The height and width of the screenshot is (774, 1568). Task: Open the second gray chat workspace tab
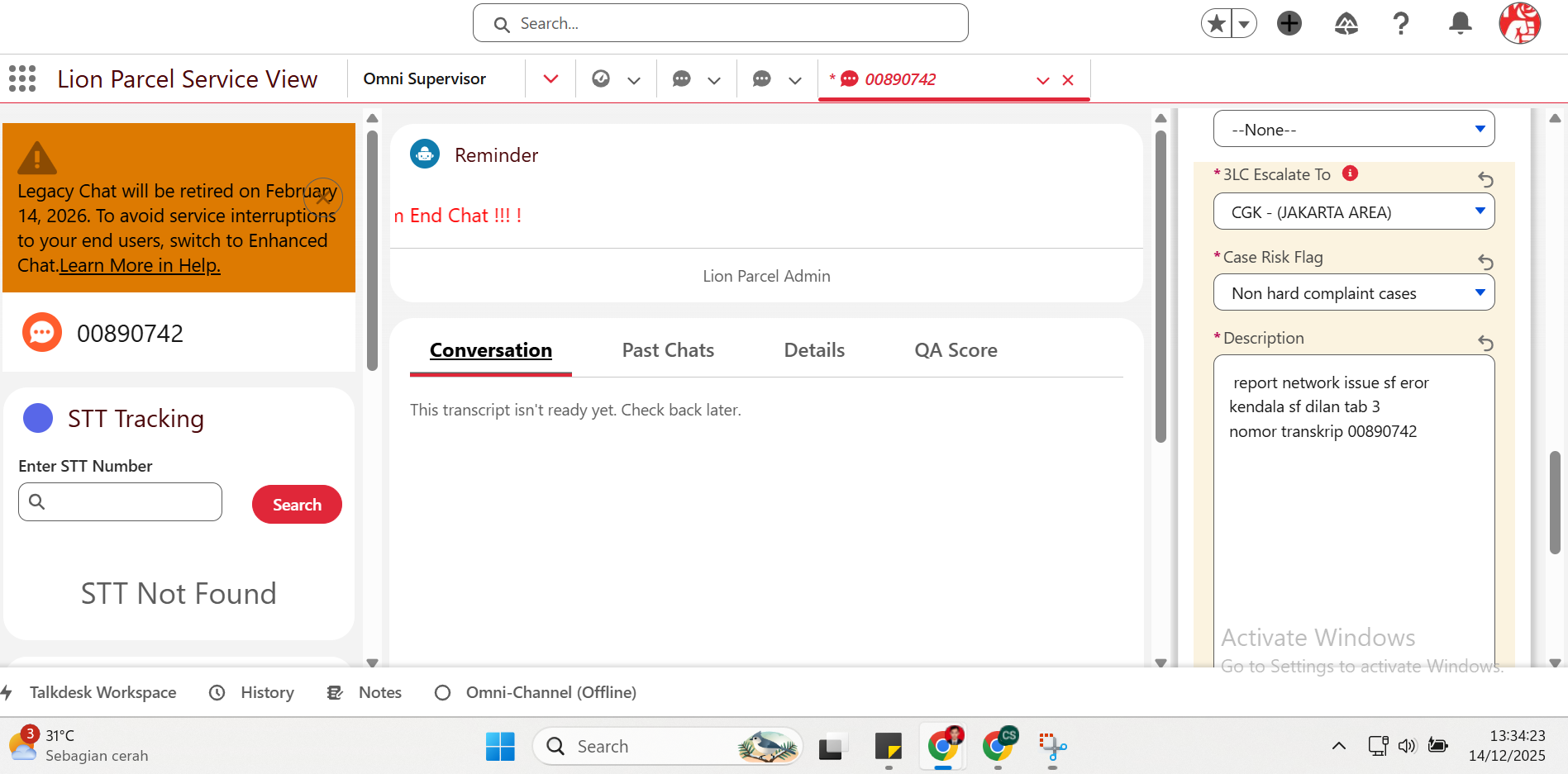[761, 78]
